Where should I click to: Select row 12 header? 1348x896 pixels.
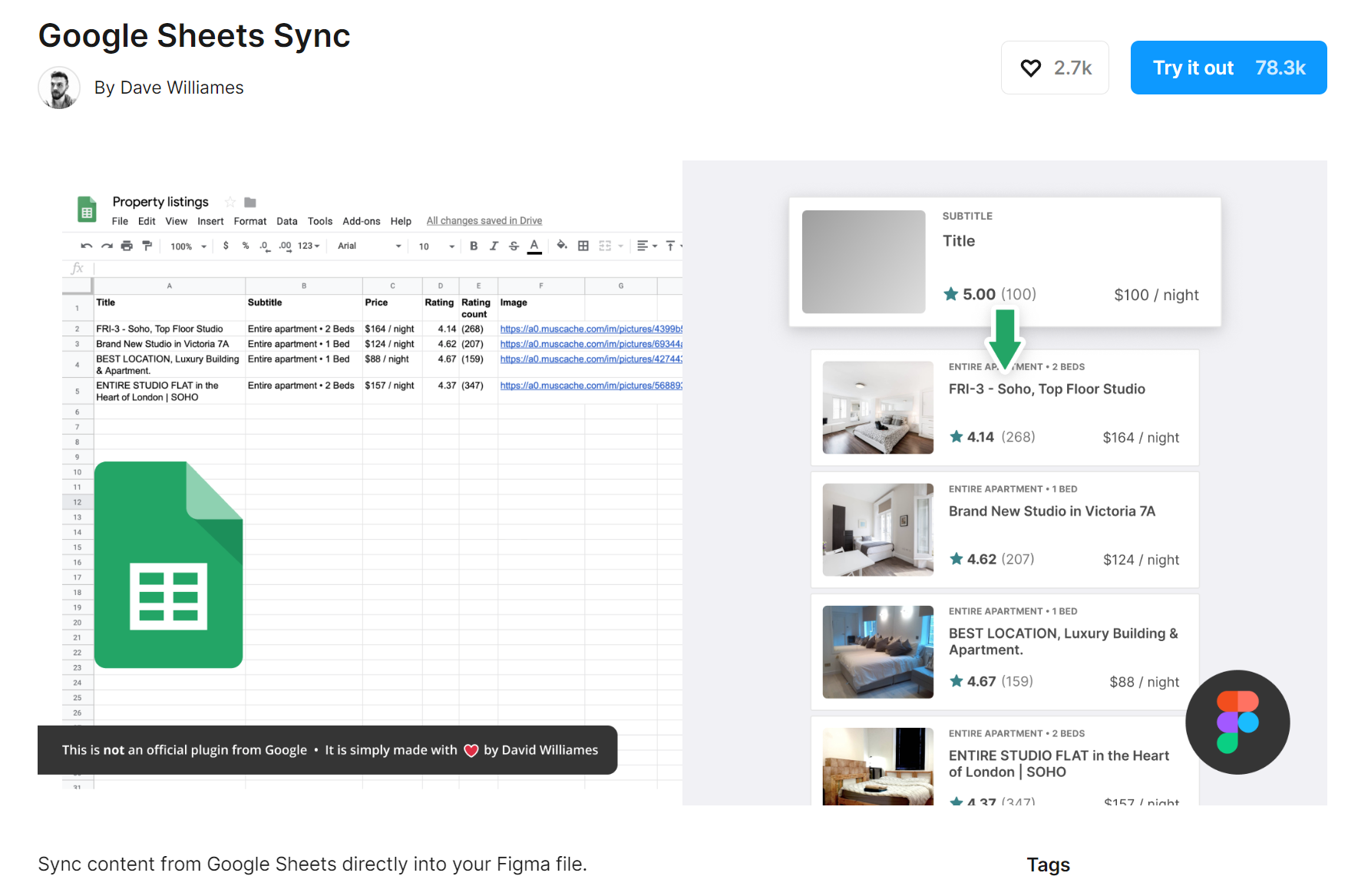(78, 502)
